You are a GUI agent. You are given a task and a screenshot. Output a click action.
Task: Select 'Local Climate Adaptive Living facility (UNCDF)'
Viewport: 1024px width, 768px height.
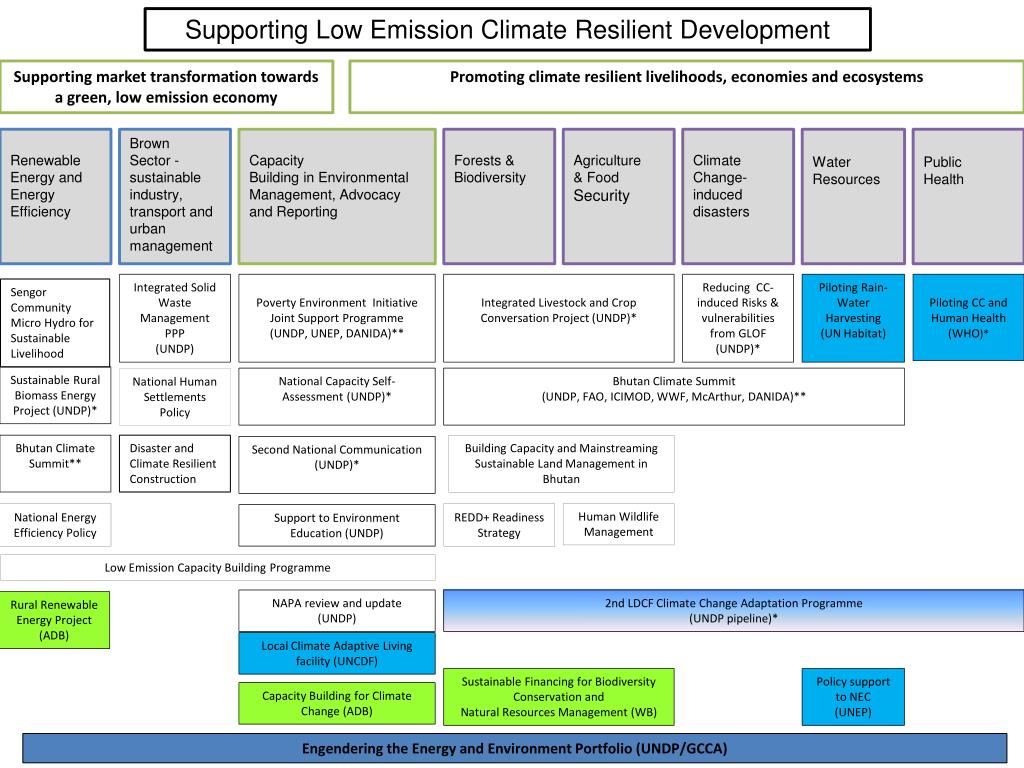tap(337, 653)
